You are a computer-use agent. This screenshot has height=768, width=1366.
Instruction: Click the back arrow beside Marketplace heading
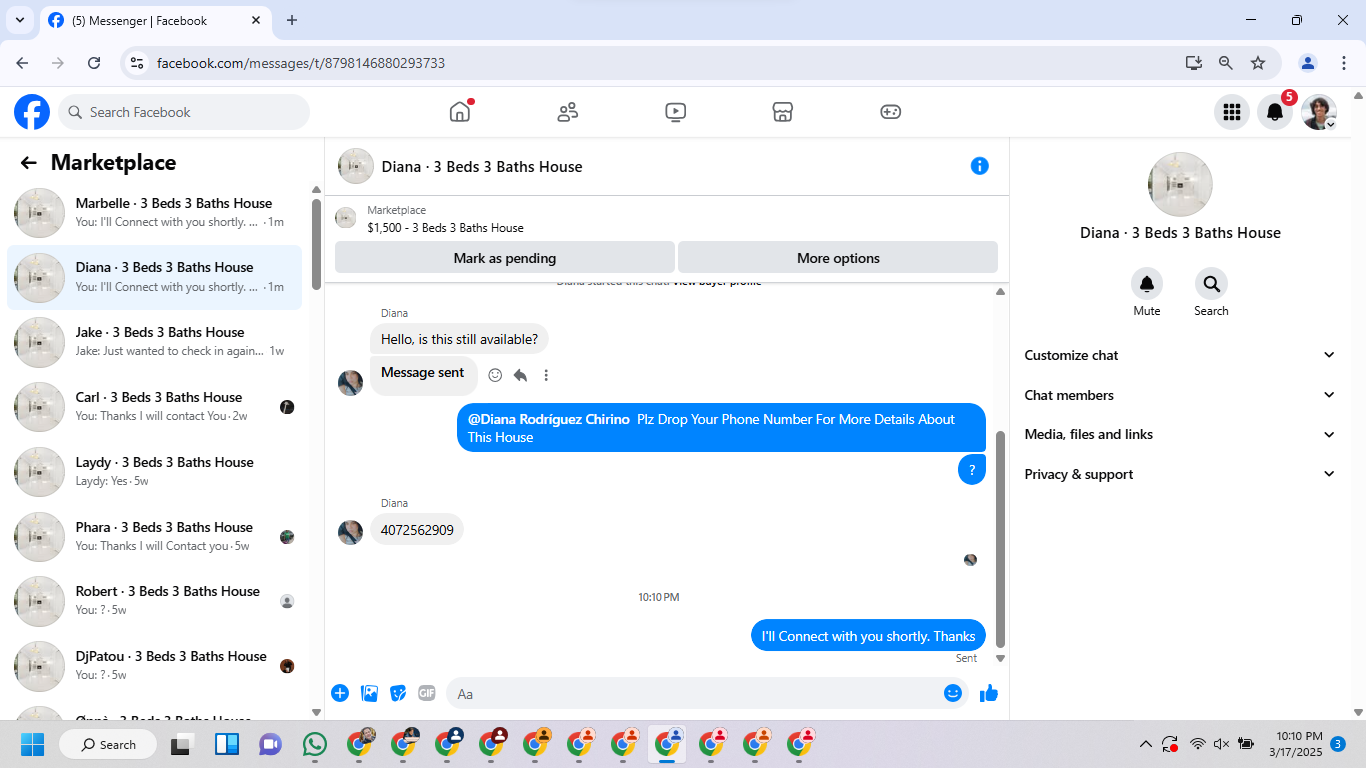pos(28,163)
